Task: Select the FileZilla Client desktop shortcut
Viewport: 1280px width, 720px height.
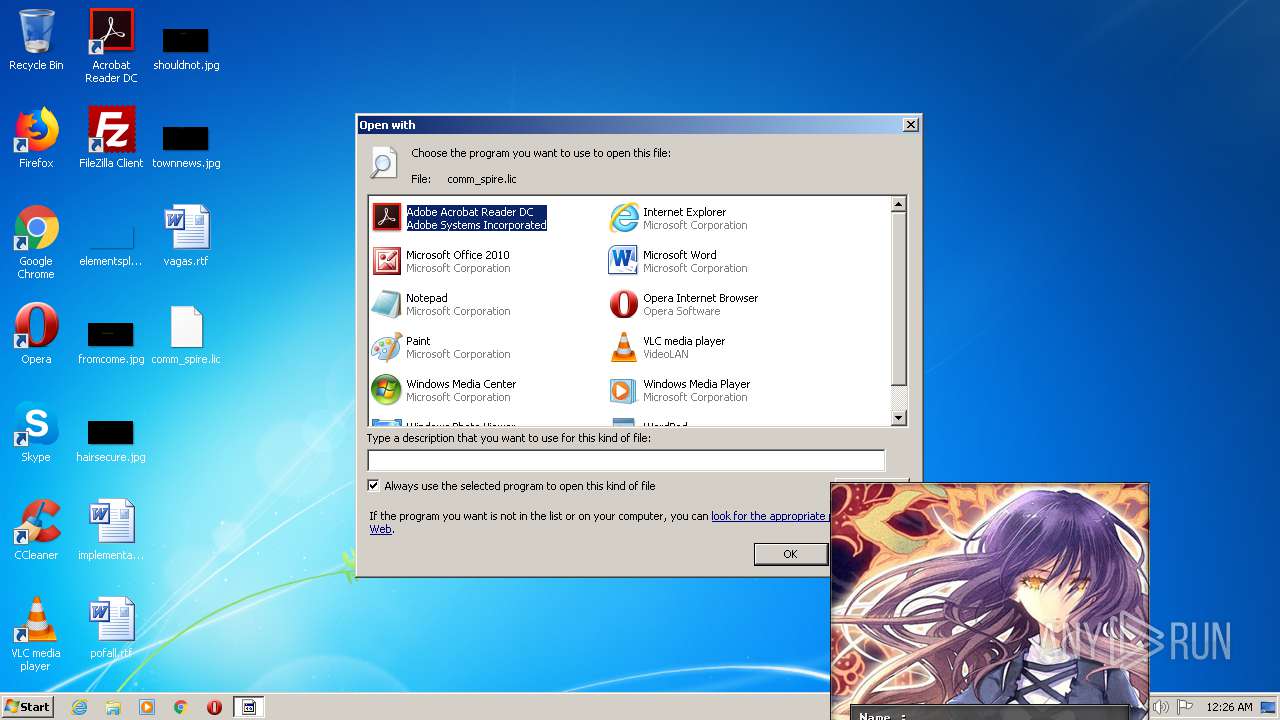Action: (111, 138)
